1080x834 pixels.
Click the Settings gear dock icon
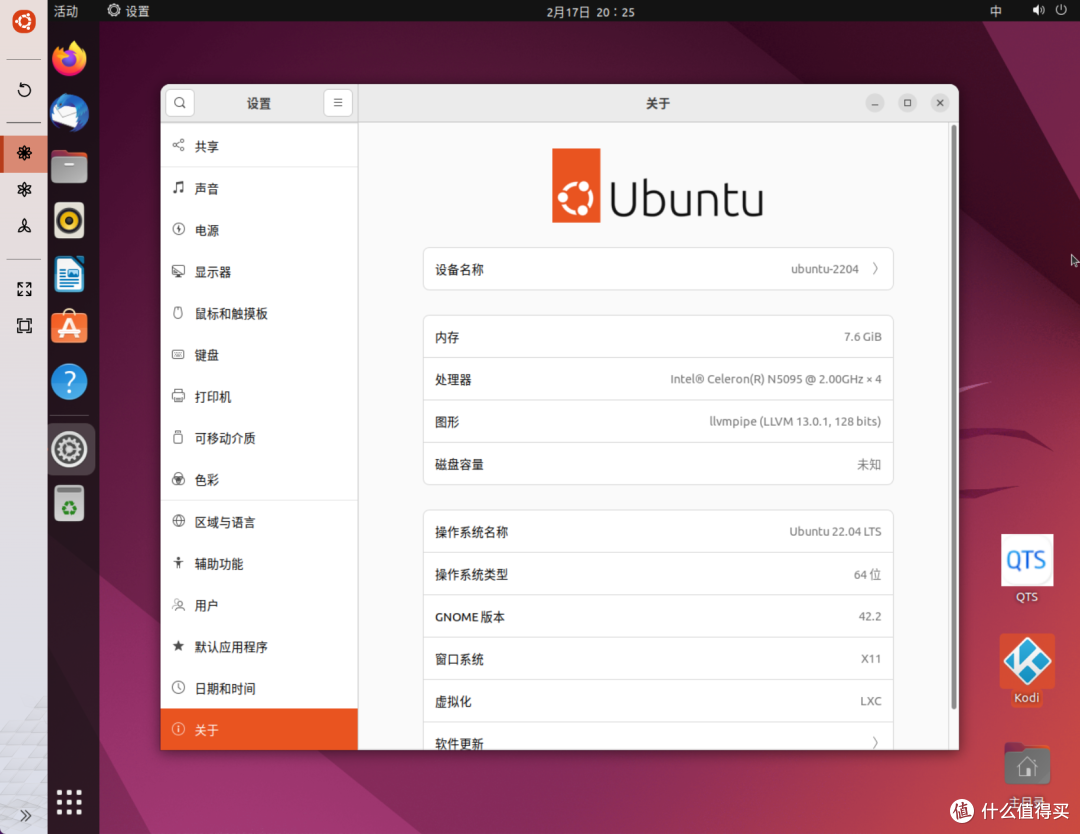(x=70, y=449)
